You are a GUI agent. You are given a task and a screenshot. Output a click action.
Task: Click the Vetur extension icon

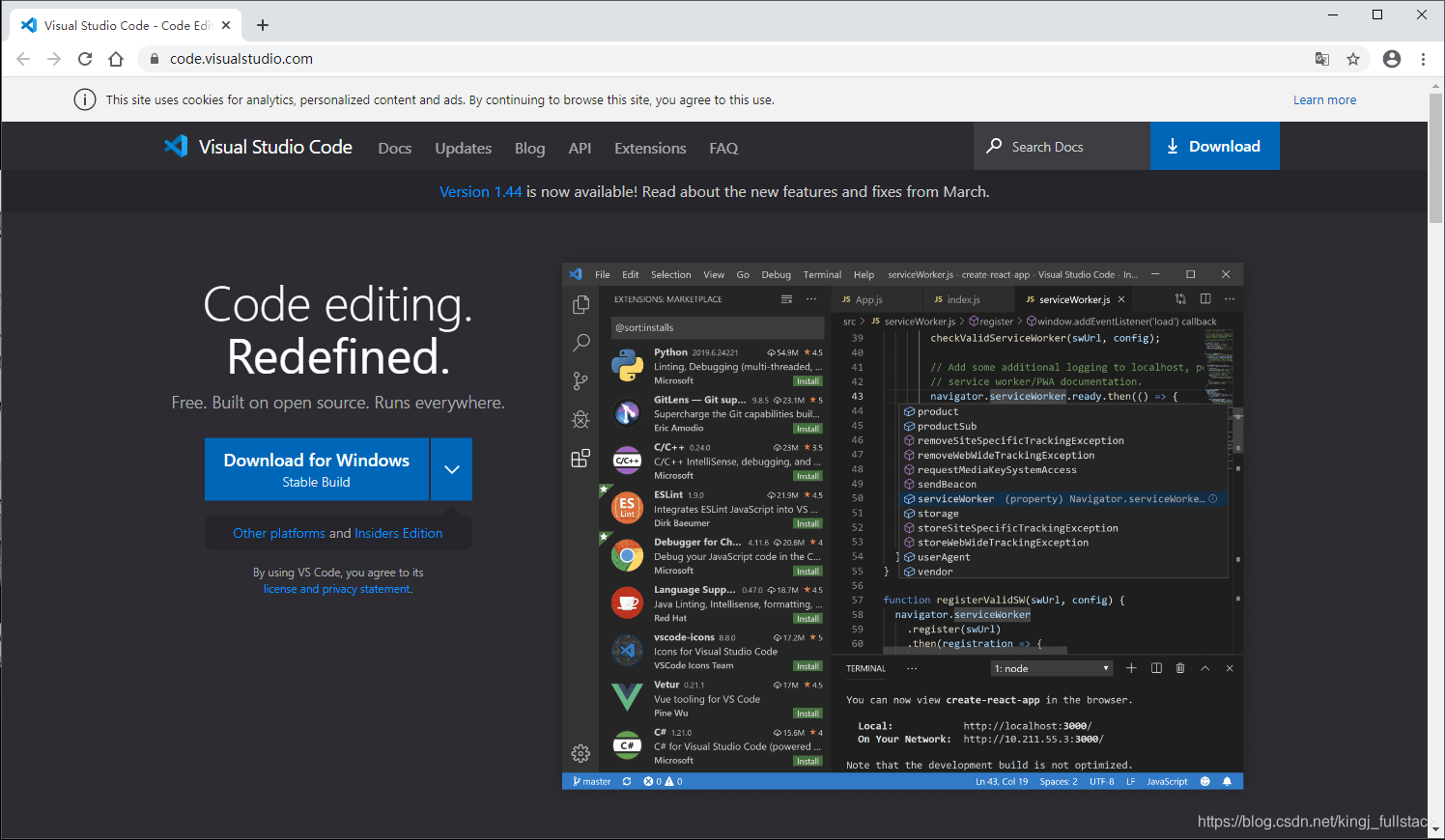click(x=628, y=696)
